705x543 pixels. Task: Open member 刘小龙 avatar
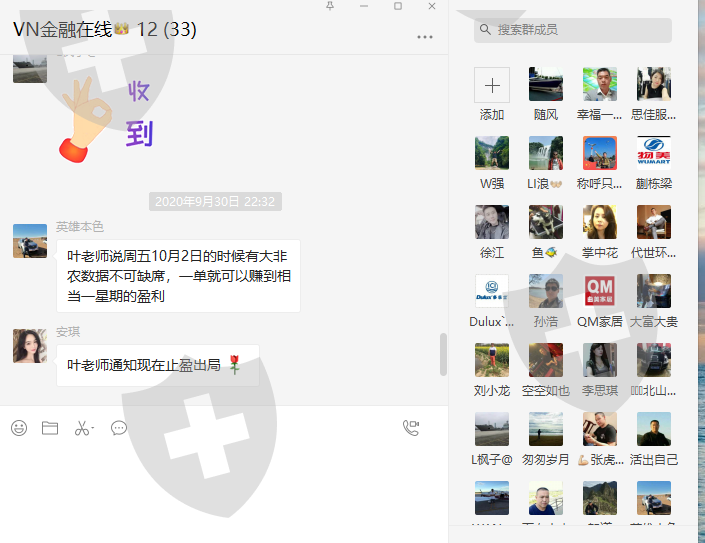[x=492, y=360]
